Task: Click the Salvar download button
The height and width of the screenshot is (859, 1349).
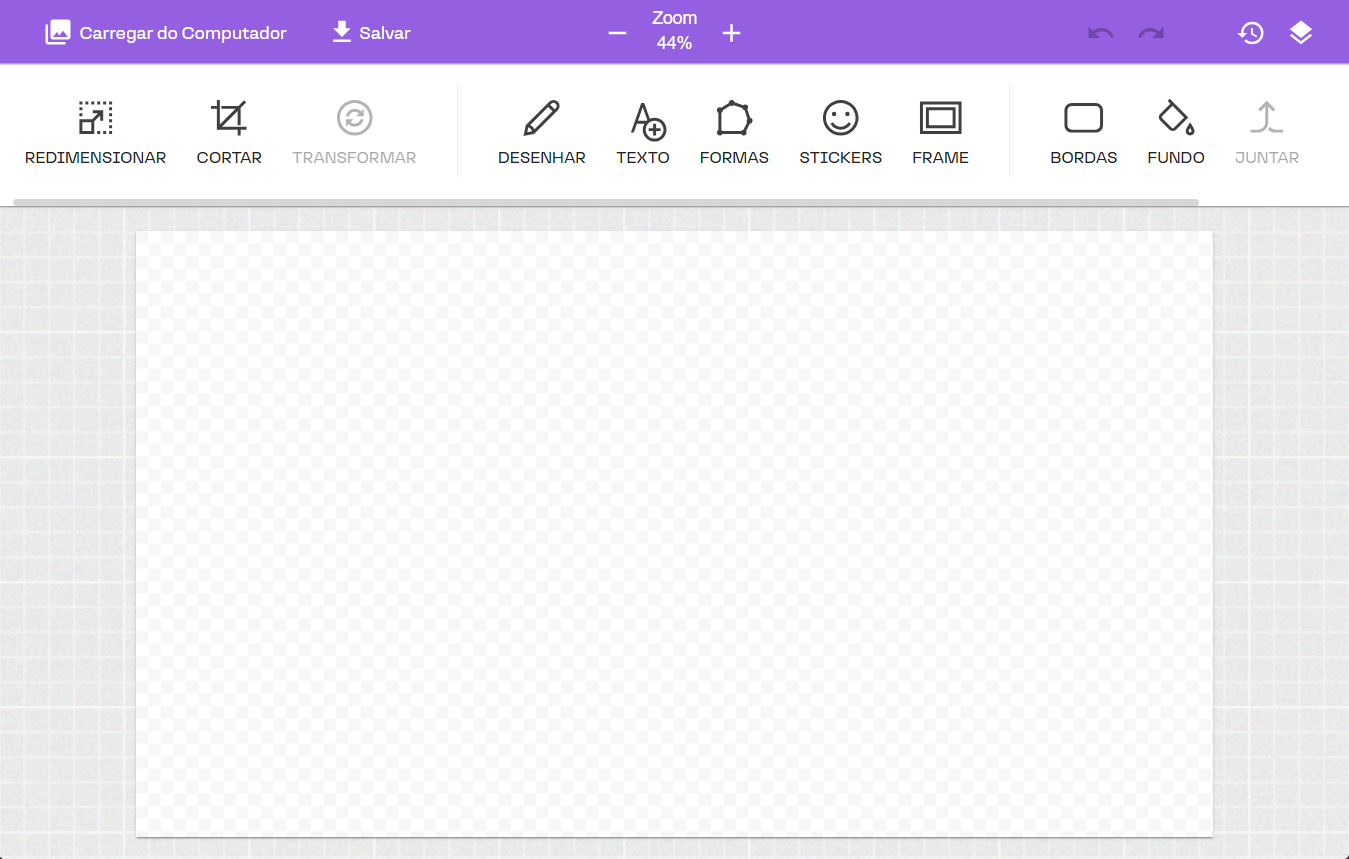Action: 371,33
